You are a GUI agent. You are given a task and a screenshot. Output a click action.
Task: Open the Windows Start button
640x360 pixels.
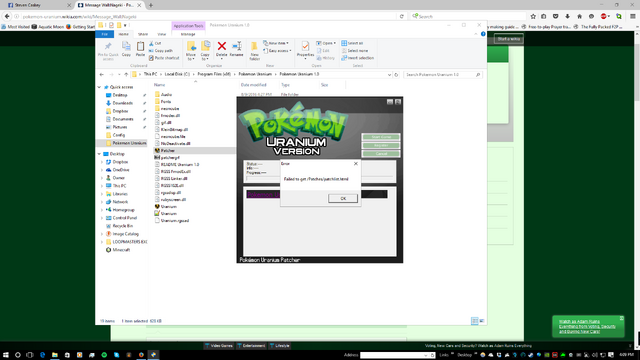click(6, 355)
